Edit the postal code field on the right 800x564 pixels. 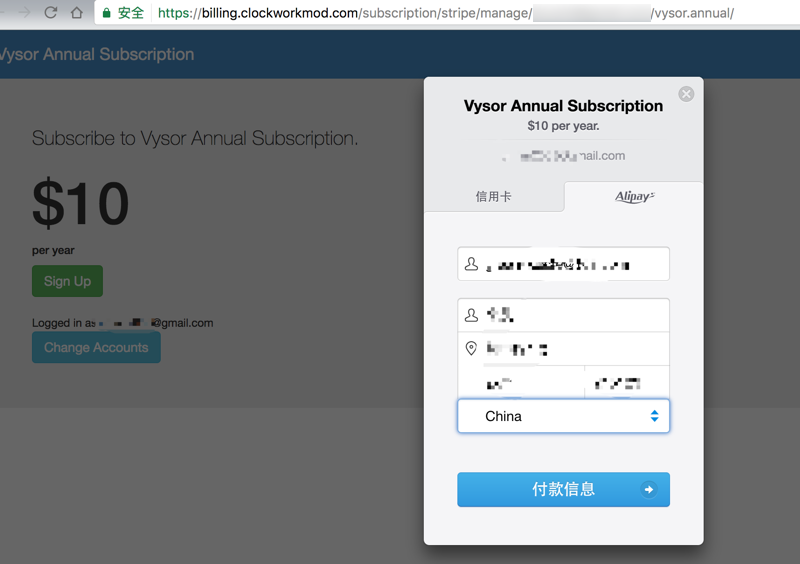click(627, 382)
